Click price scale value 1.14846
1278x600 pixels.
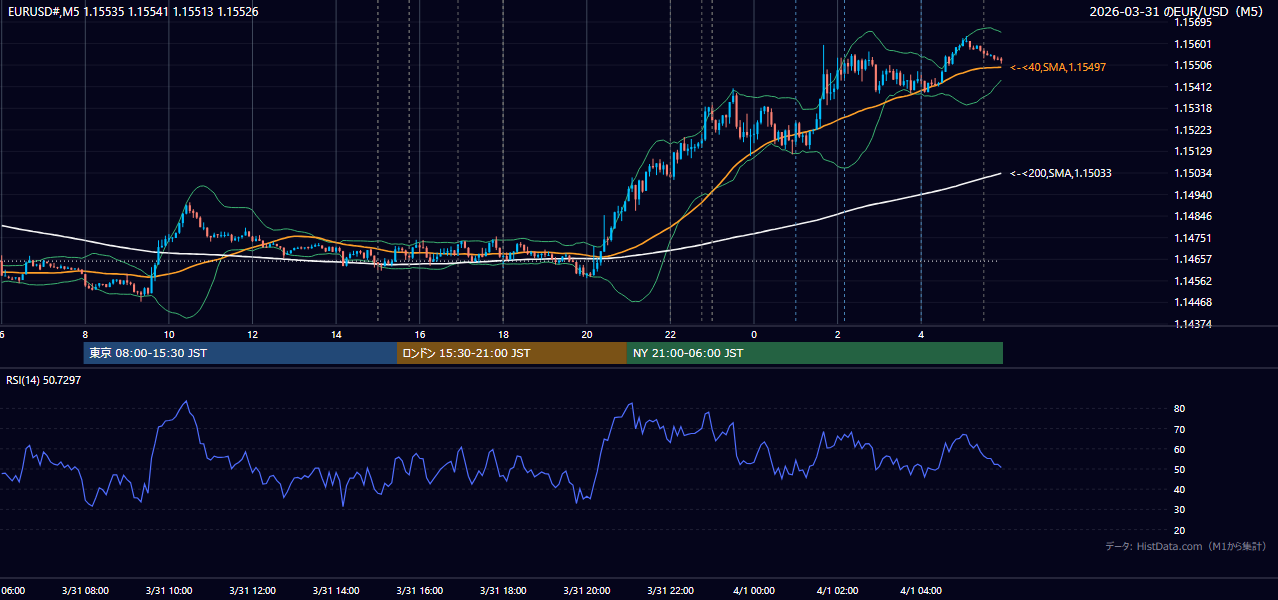pos(1192,216)
